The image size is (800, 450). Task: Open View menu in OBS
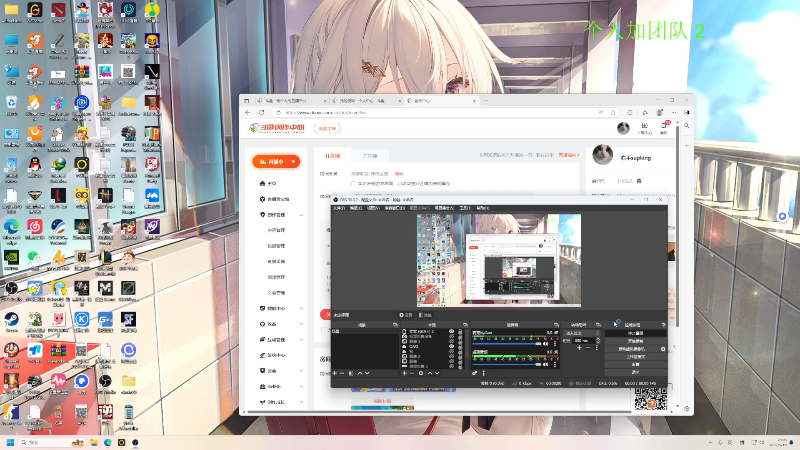point(373,208)
